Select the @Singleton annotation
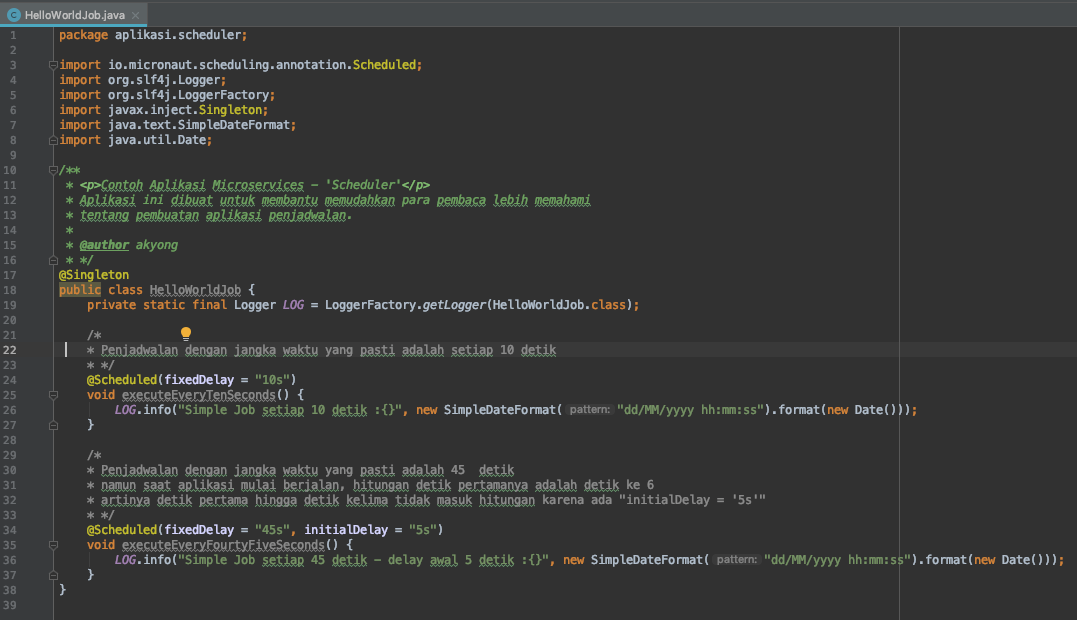 tap(93, 274)
